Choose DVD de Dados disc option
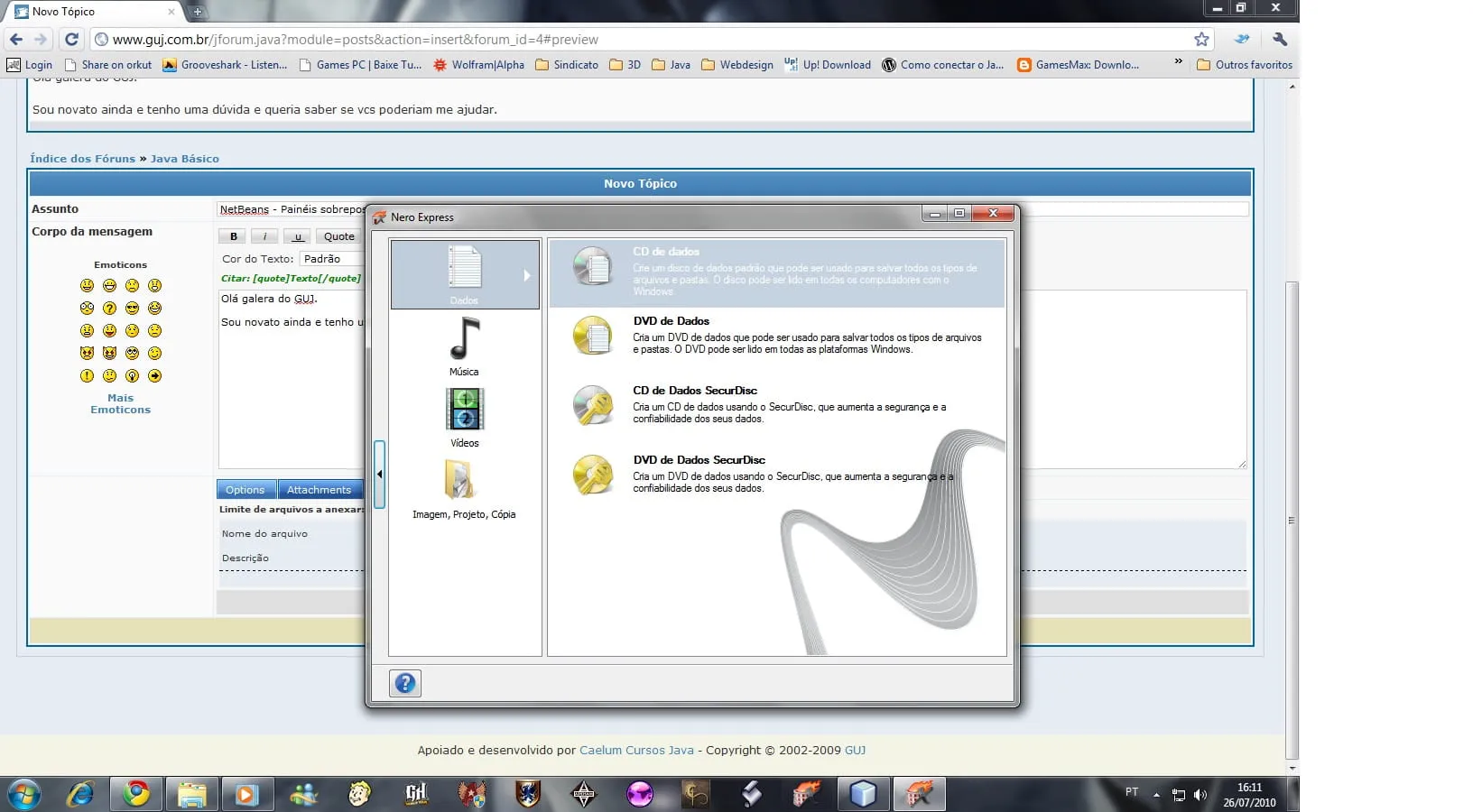 click(x=671, y=321)
